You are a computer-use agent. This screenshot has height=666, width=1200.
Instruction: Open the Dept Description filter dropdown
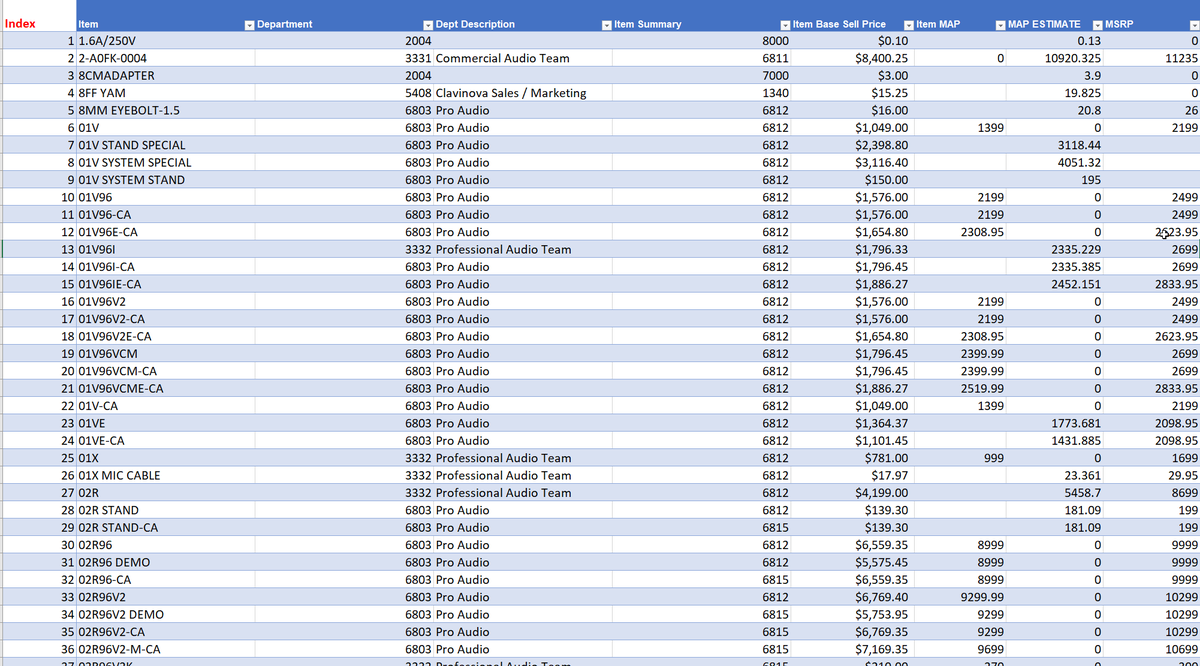[x=606, y=24]
